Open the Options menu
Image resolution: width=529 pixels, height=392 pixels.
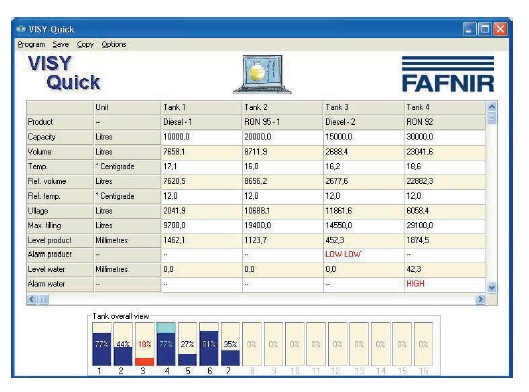(x=114, y=45)
